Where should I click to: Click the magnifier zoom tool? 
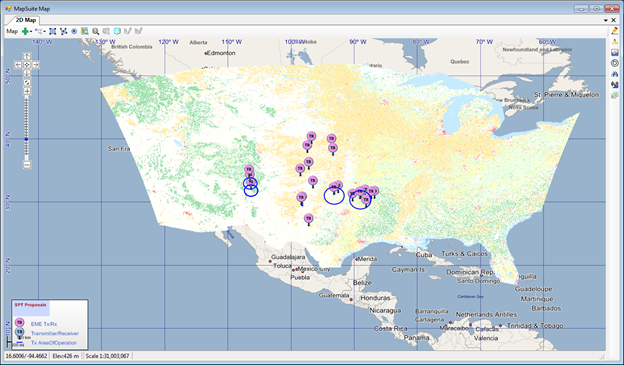pos(96,31)
